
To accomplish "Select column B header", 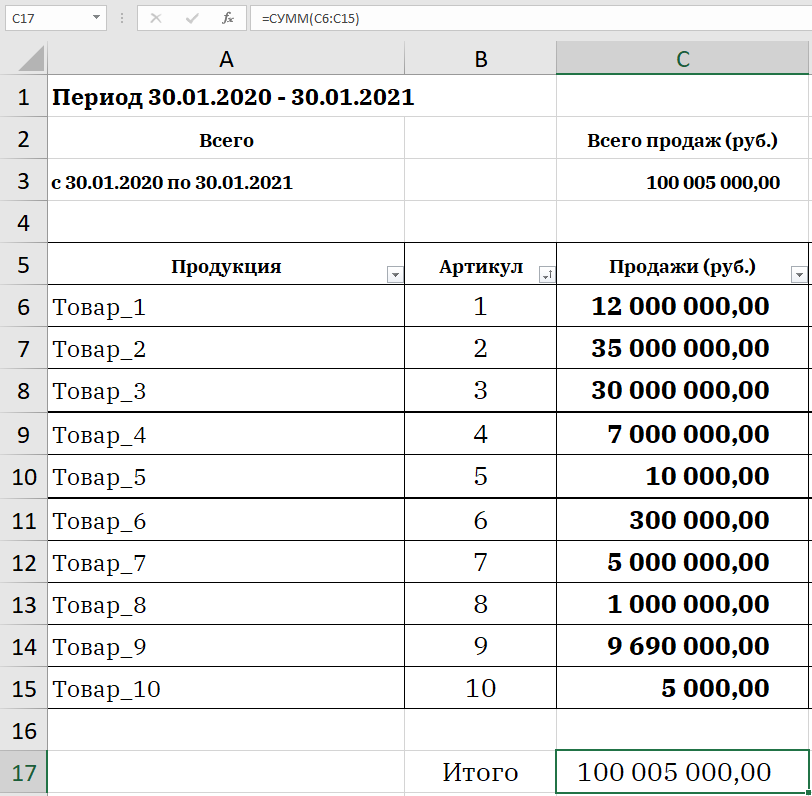I will pos(480,60).
